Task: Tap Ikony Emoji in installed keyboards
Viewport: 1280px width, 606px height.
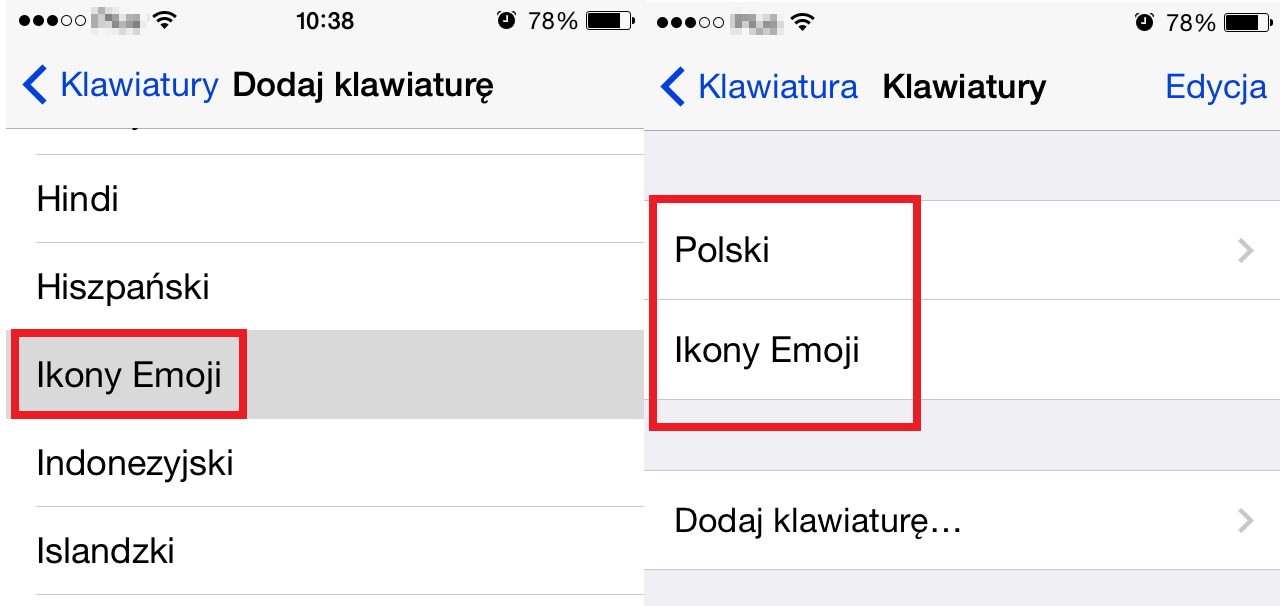Action: coord(767,351)
